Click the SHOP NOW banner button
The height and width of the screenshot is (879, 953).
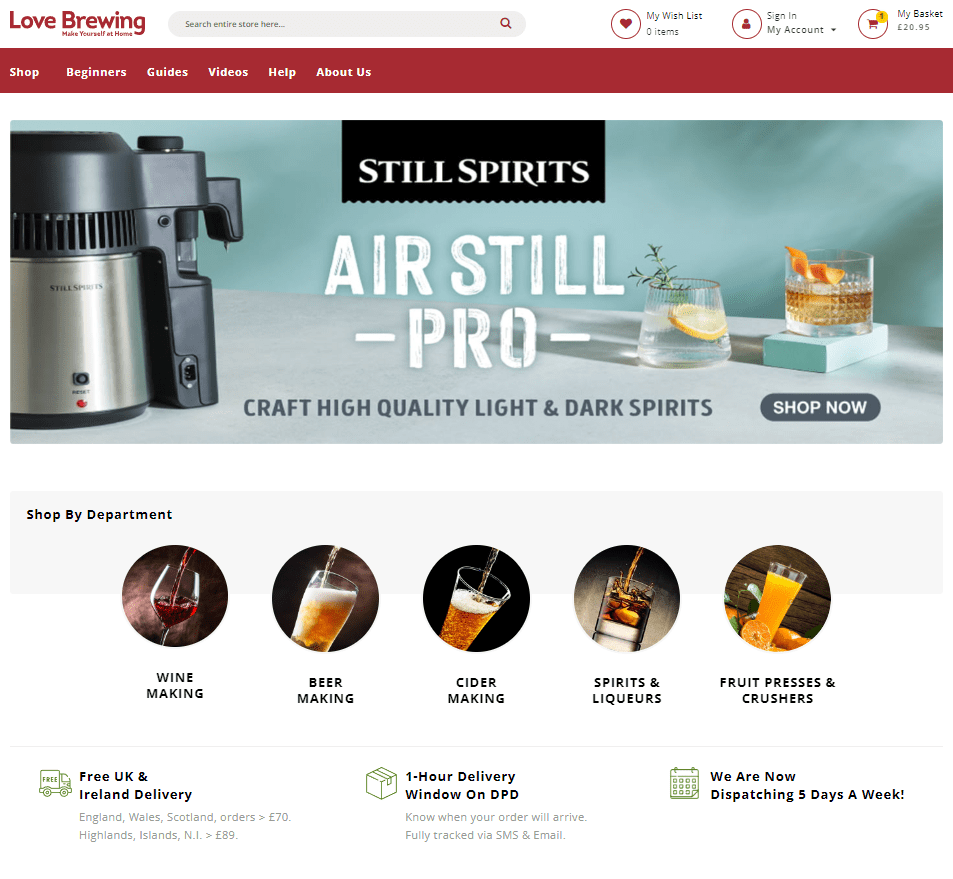(x=820, y=407)
